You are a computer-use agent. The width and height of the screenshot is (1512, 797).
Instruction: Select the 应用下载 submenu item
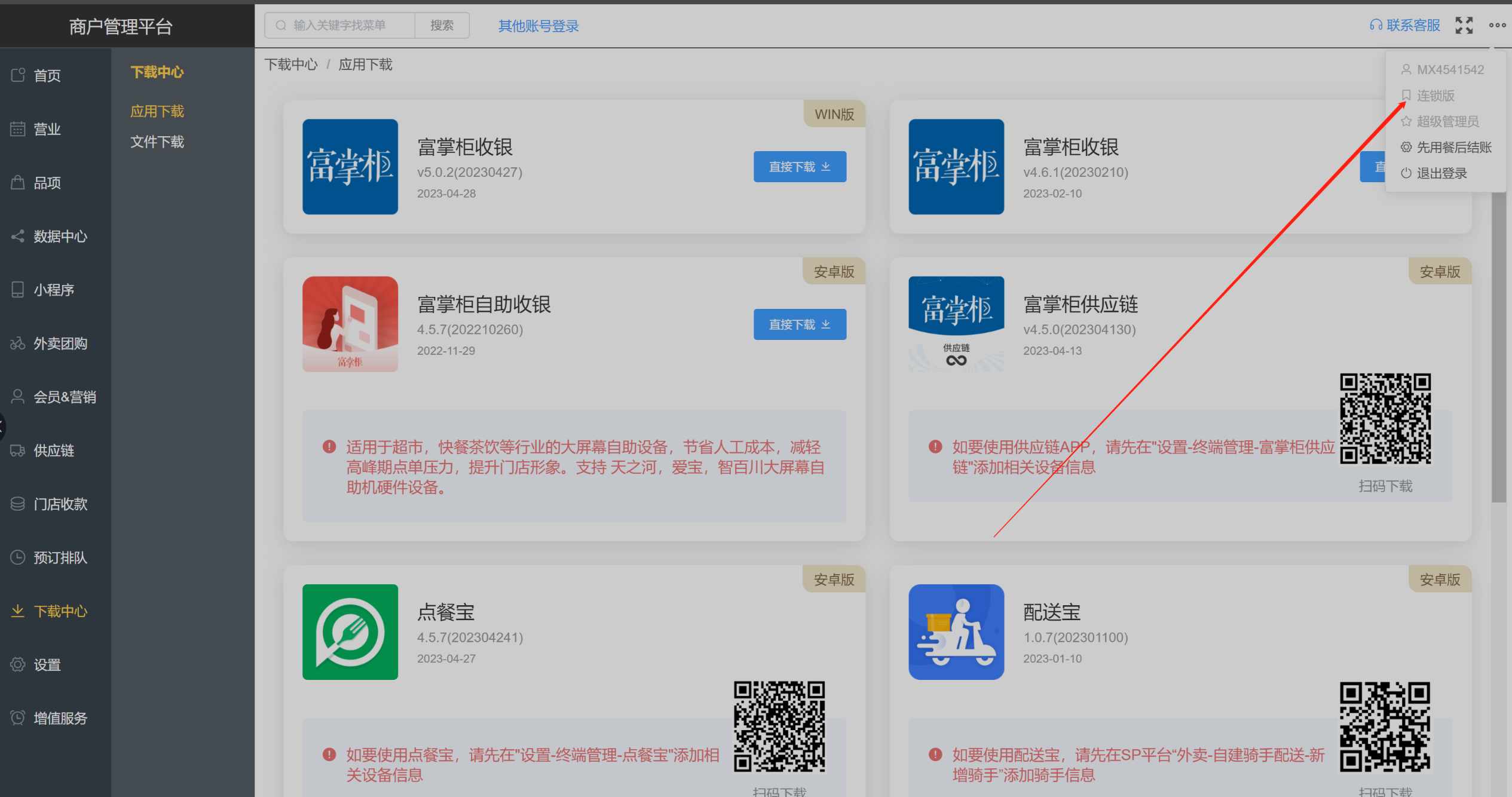[157, 111]
